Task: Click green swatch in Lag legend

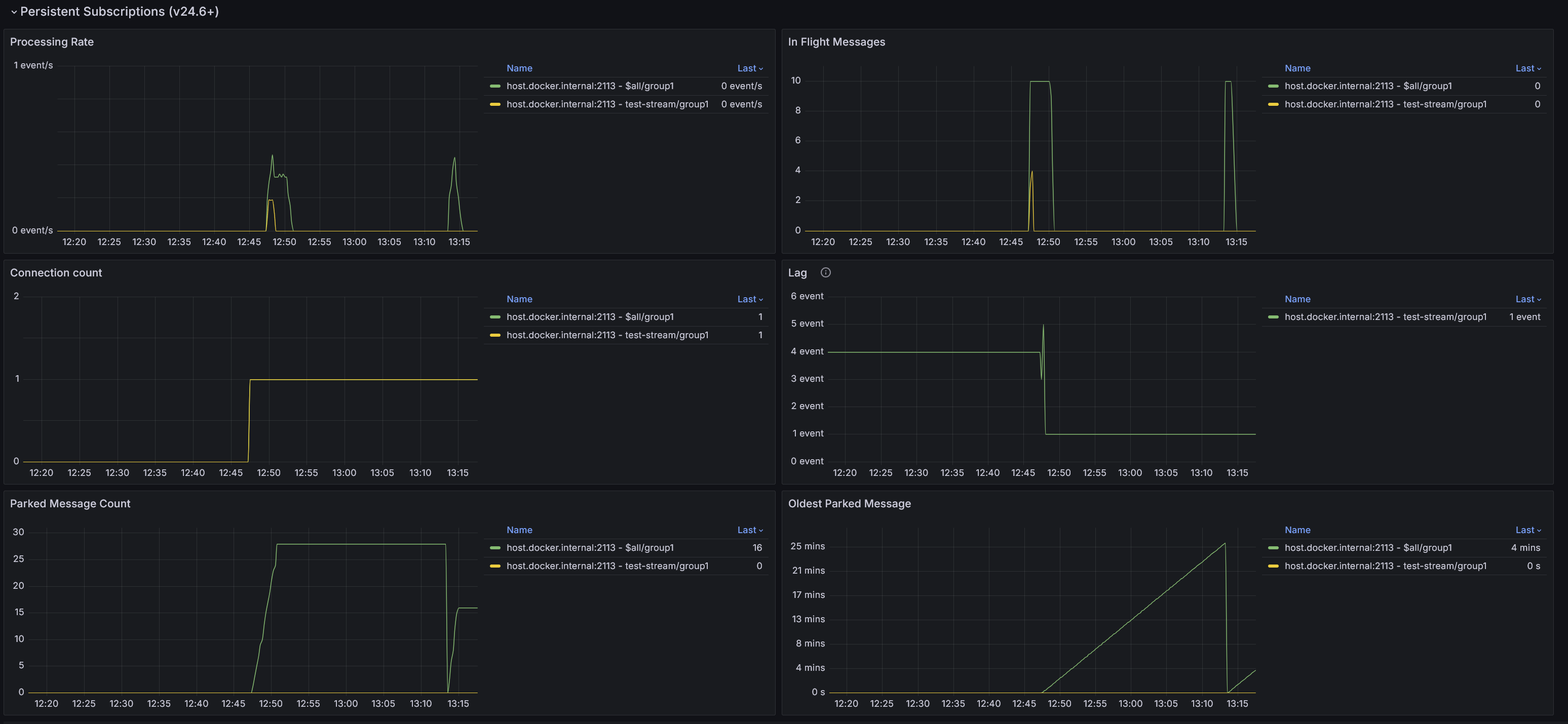Action: click(x=1273, y=317)
